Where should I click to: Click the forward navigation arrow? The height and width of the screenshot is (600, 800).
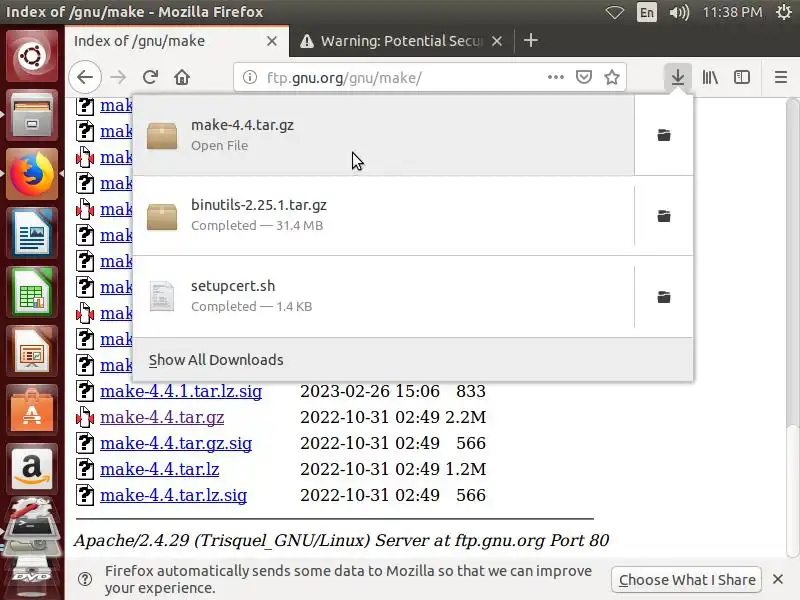118,78
